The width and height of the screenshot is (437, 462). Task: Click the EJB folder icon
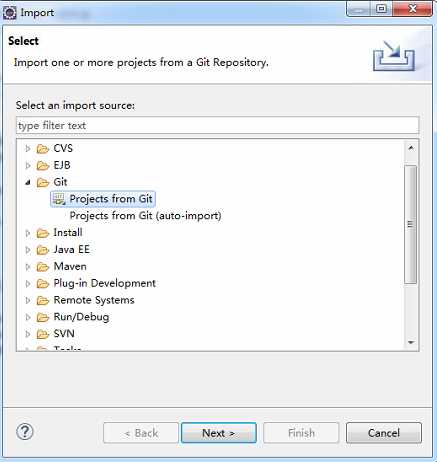point(43,165)
